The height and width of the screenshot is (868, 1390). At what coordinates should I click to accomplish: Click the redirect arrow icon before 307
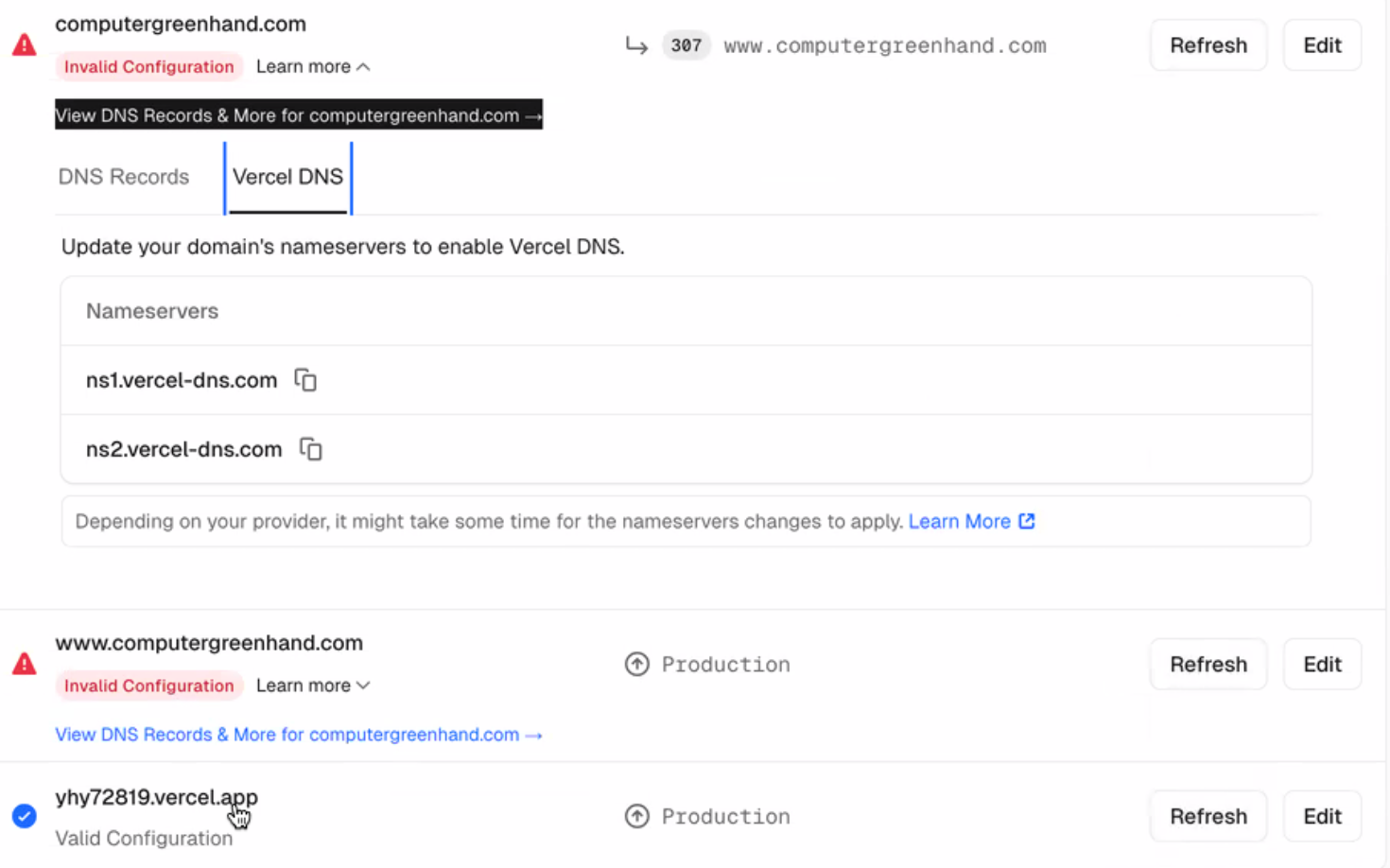coord(636,45)
